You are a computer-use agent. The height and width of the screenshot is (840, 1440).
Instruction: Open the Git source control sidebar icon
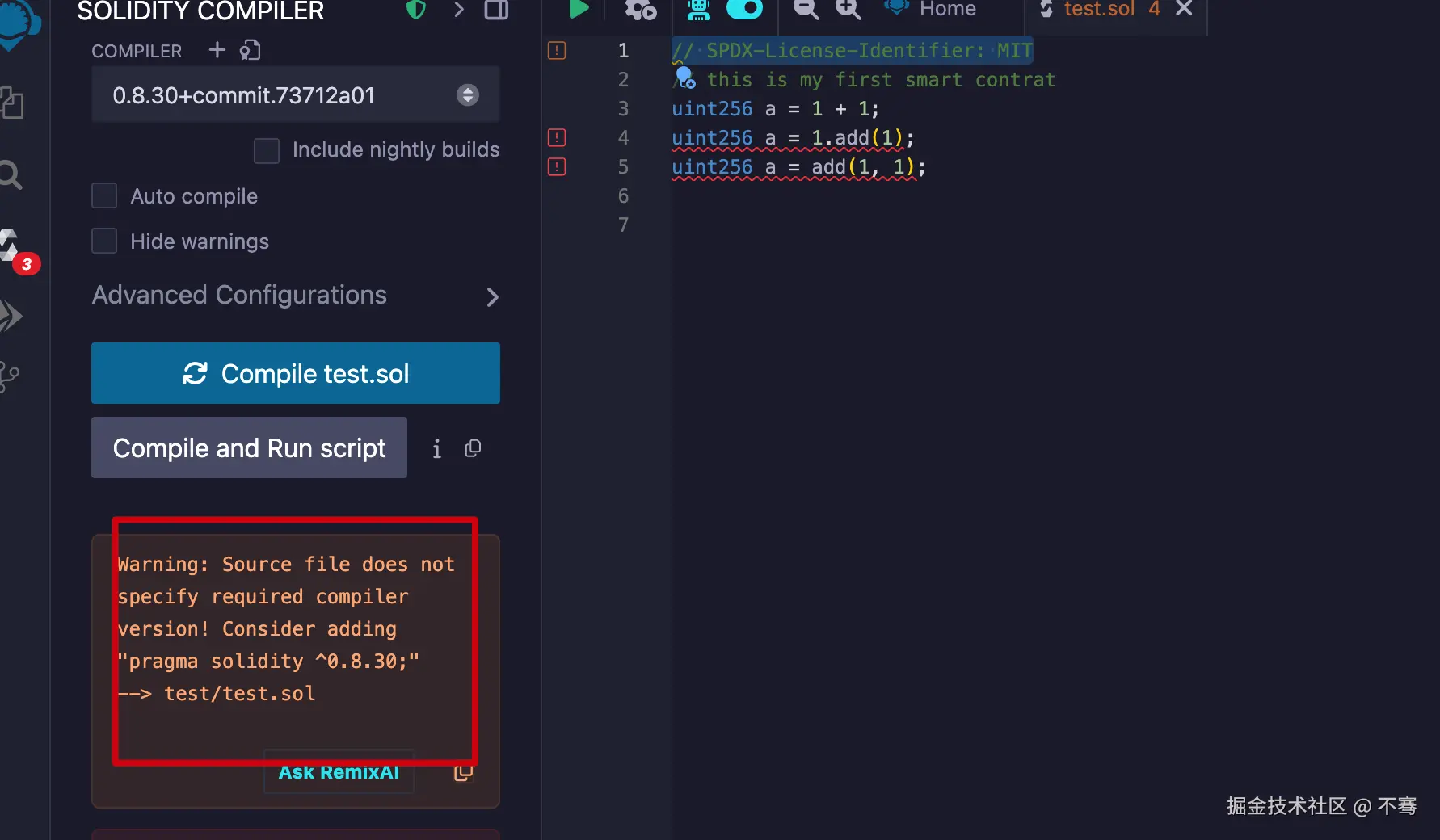[10, 376]
